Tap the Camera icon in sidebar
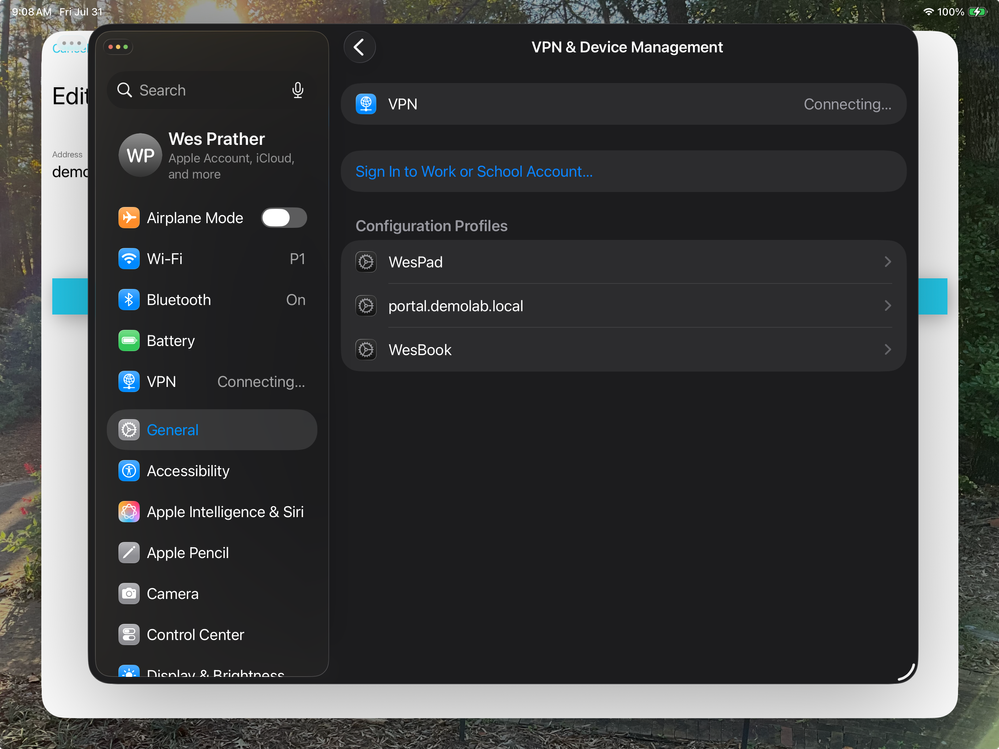The height and width of the screenshot is (749, 999). point(129,594)
